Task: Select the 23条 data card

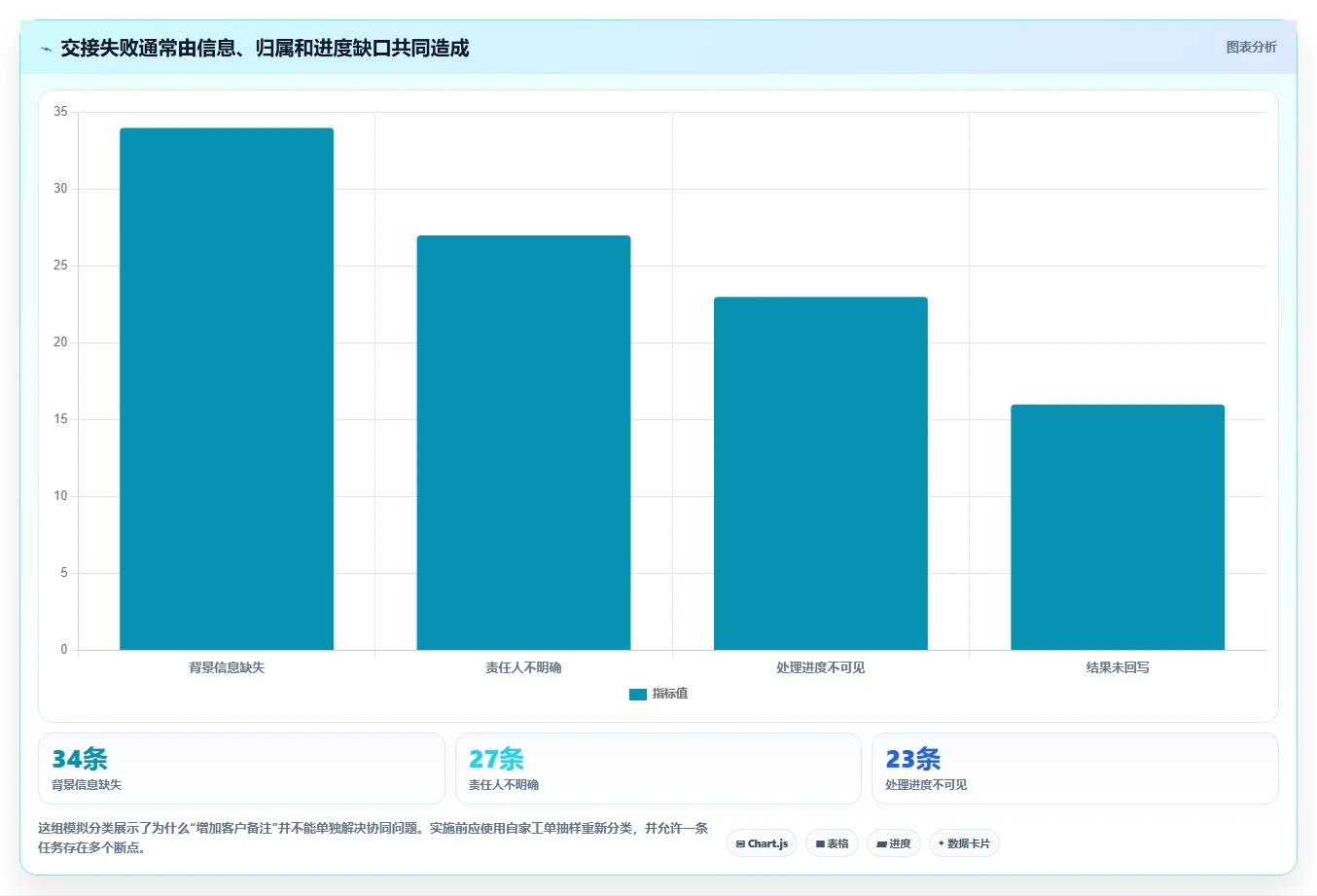Action: (1075, 769)
